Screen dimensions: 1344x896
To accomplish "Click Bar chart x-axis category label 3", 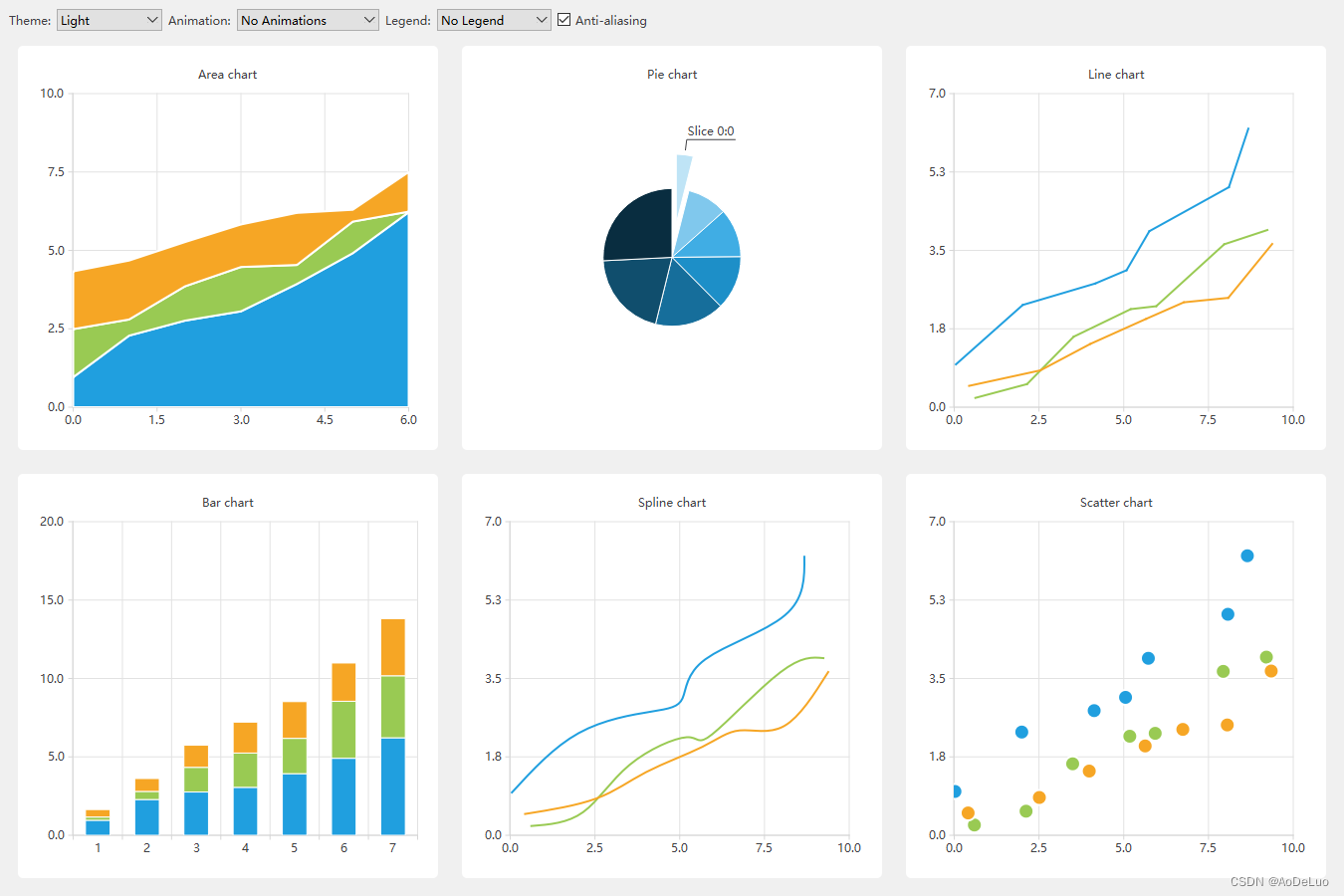I will pos(196,848).
